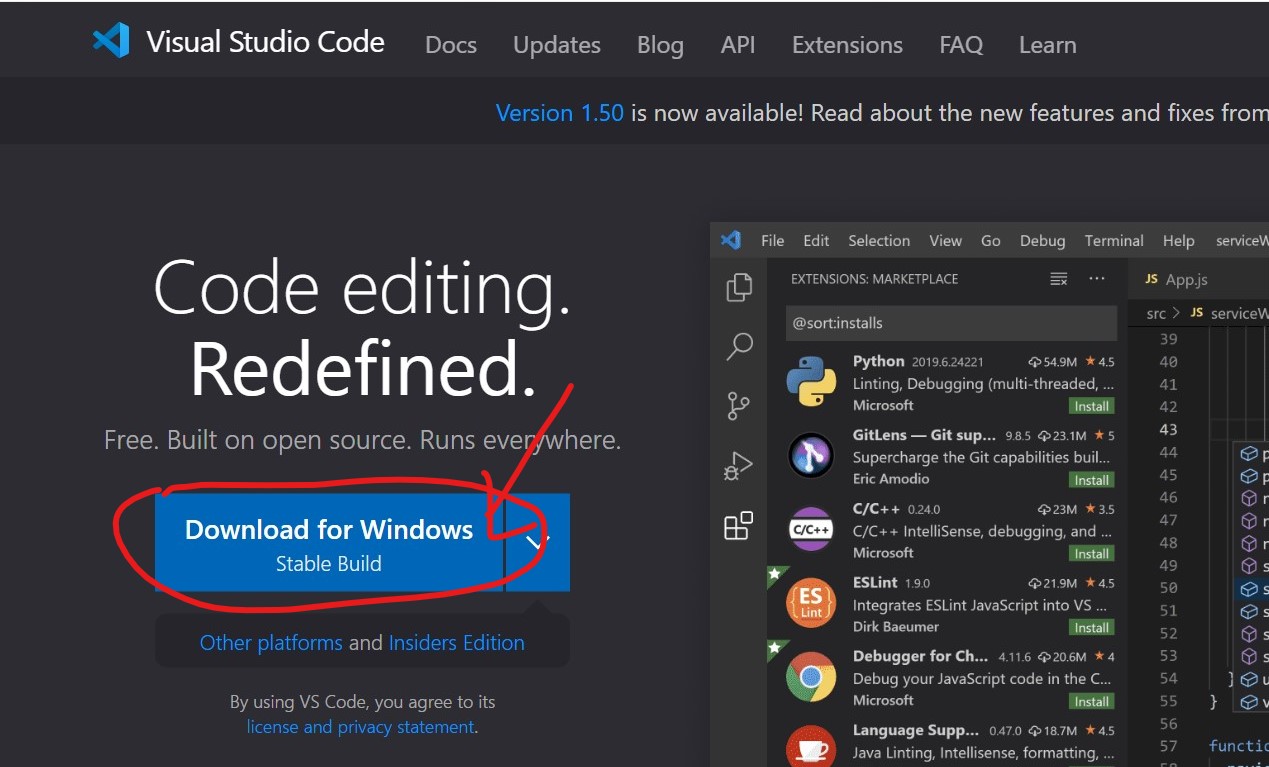Click the src breadcrumb segment
The height and width of the screenshot is (767, 1269).
pos(1156,314)
